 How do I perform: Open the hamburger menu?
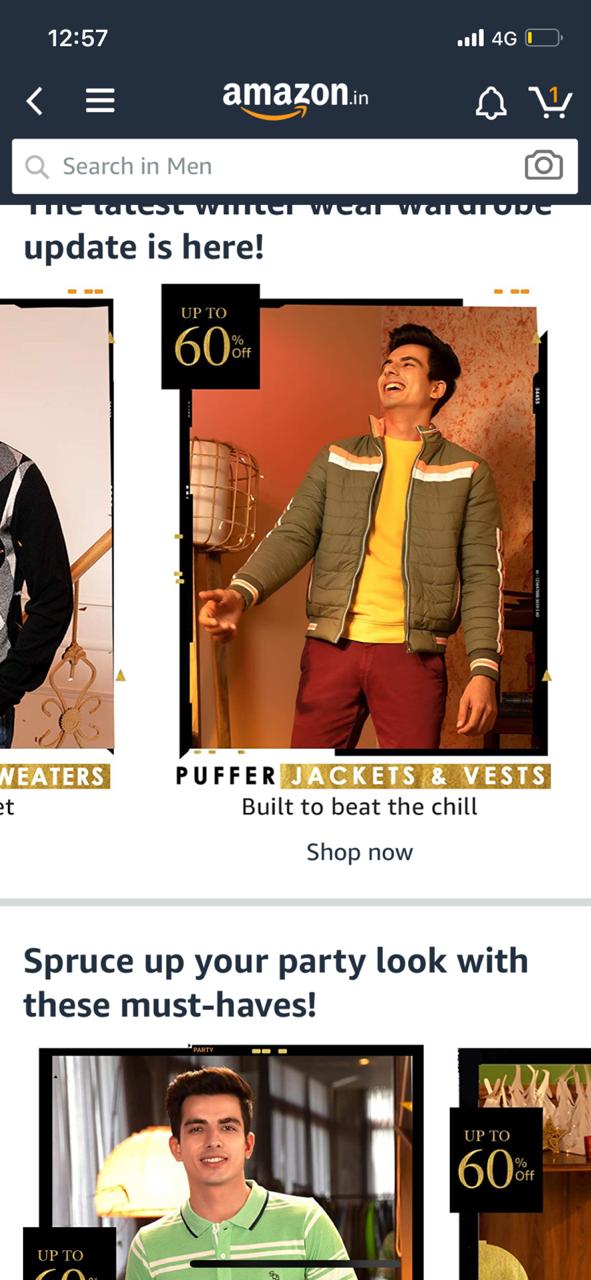(x=100, y=100)
